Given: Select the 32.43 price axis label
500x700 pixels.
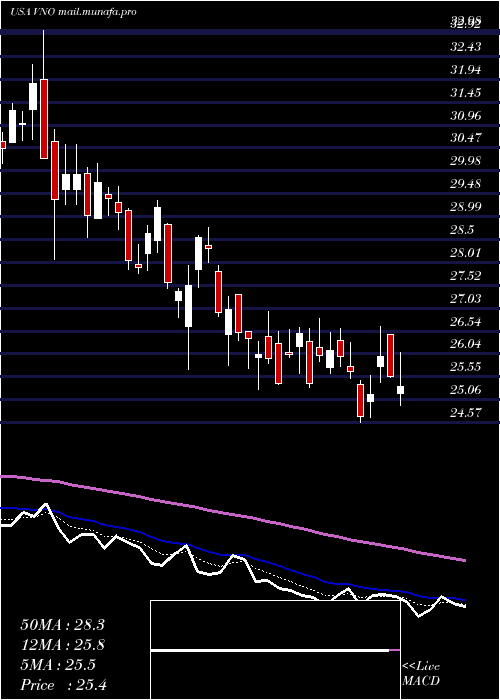Looking at the screenshot, I should (x=466, y=46).
